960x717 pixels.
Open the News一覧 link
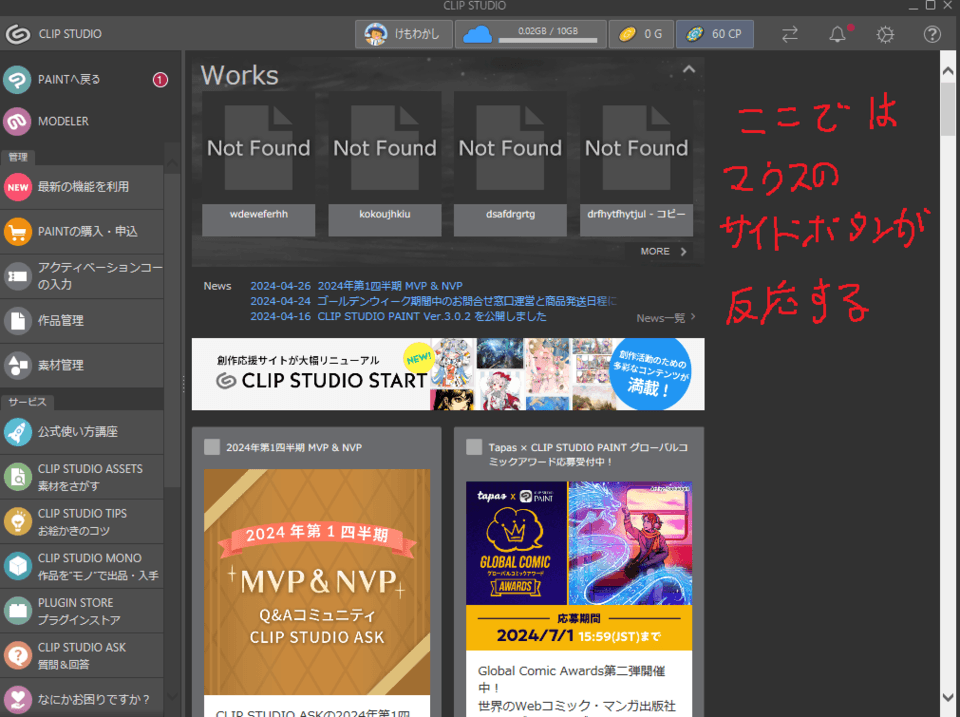click(666, 318)
